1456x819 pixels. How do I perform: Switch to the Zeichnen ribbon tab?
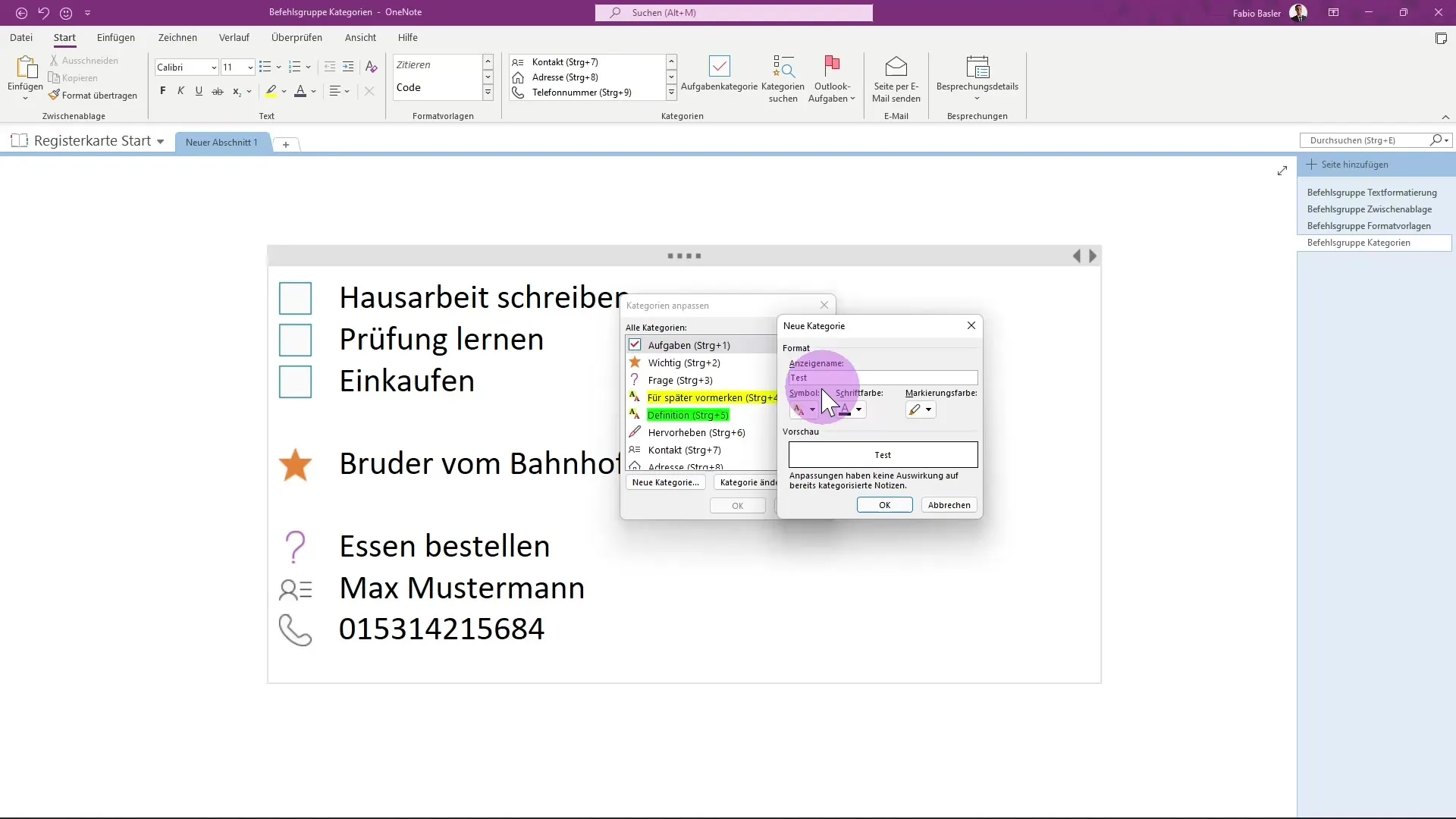point(177,37)
